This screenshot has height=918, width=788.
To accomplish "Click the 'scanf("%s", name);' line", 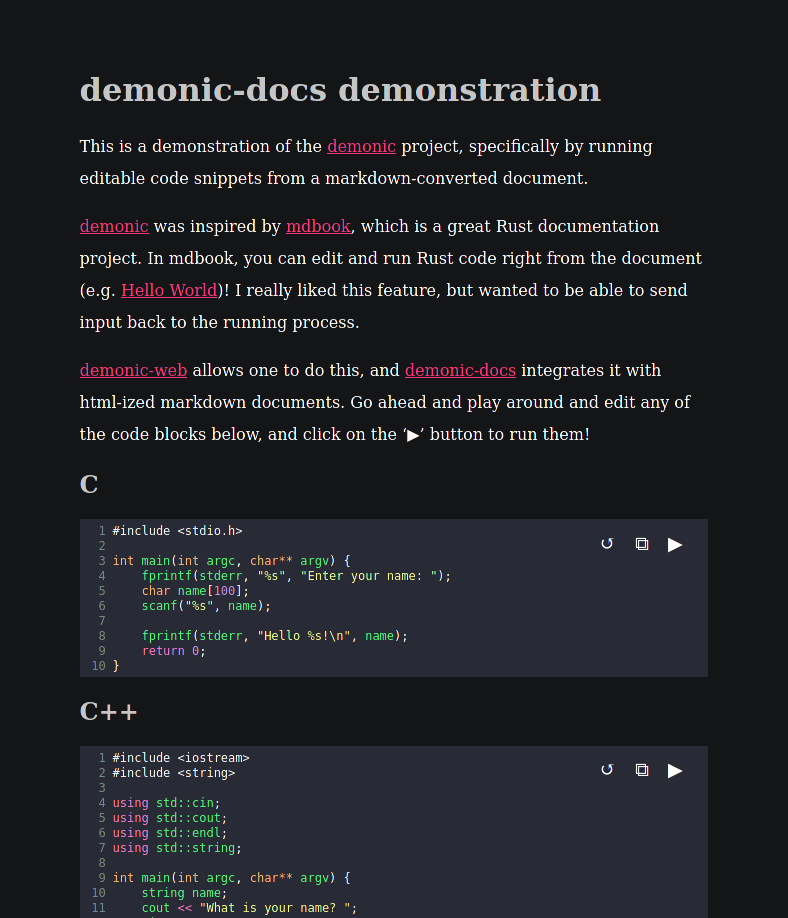I will click(x=206, y=606).
